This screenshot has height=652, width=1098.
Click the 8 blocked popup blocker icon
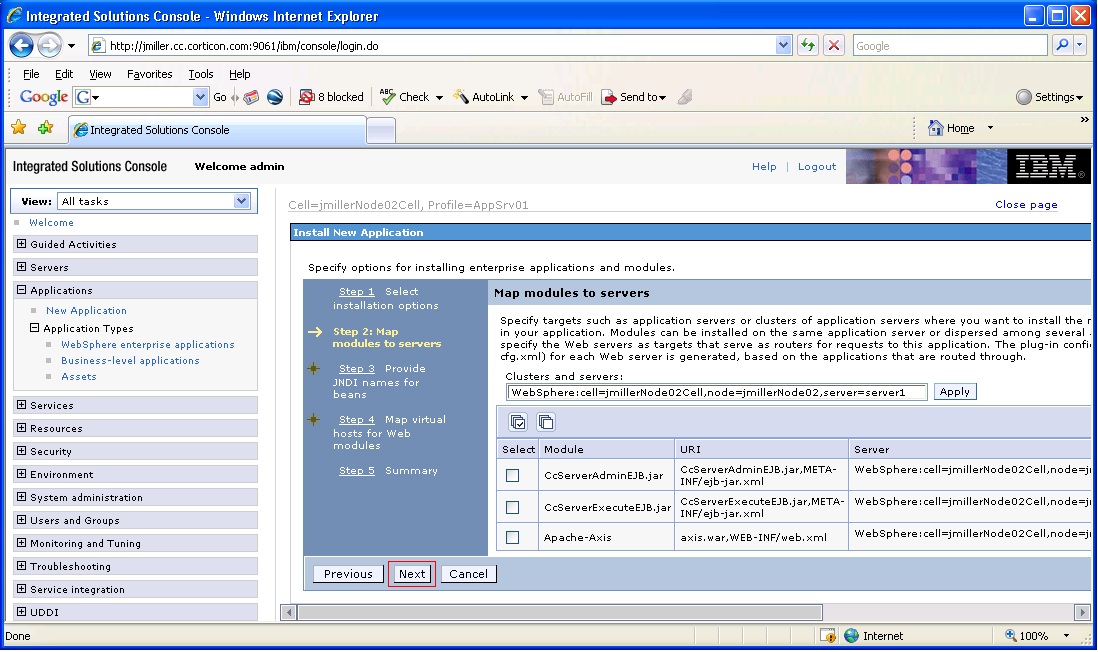coord(306,97)
